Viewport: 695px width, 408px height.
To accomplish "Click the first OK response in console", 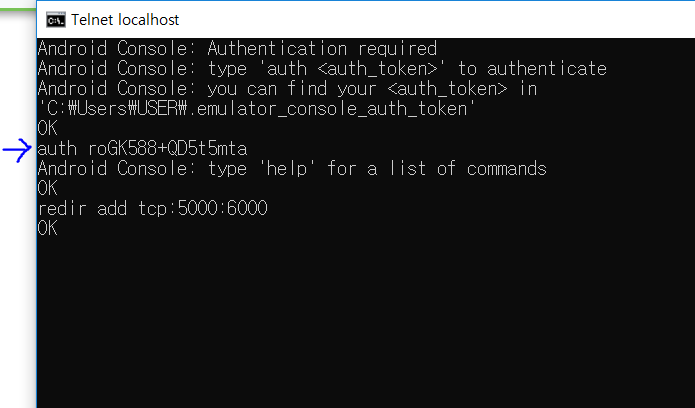I will pos(47,128).
